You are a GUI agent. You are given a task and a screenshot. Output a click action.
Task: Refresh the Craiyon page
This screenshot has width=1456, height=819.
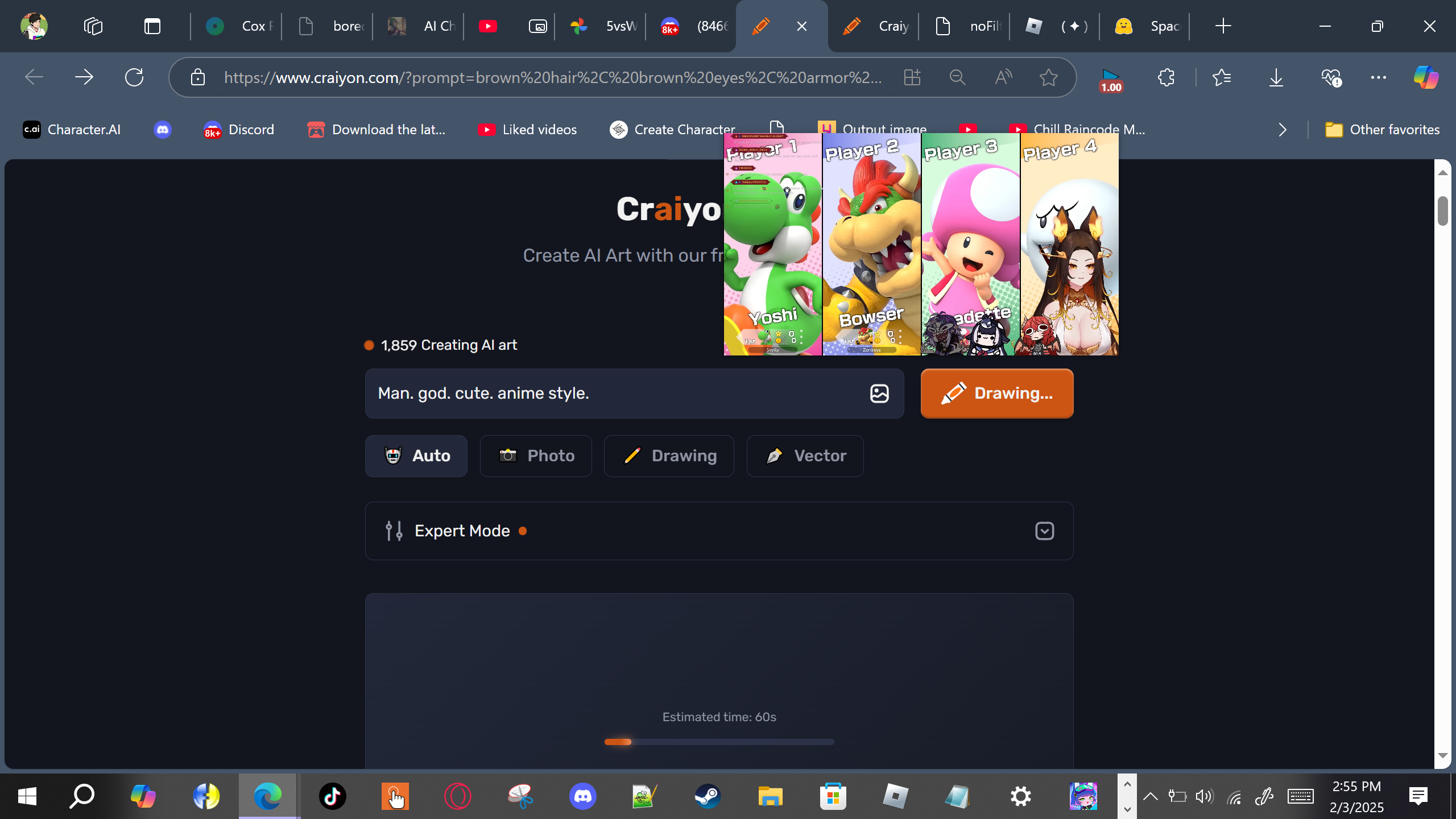[x=134, y=77]
